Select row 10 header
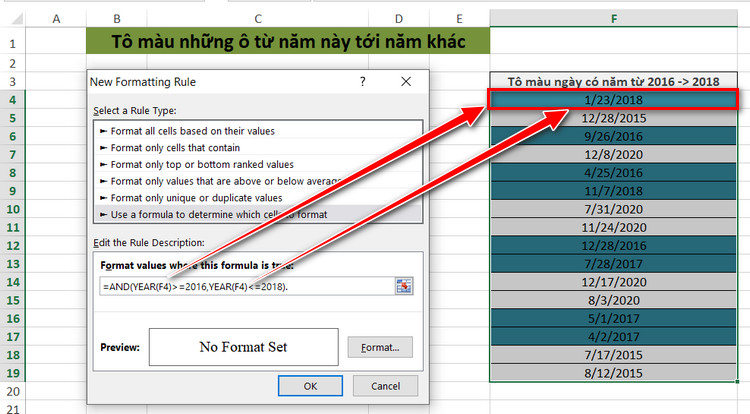 click(x=12, y=209)
